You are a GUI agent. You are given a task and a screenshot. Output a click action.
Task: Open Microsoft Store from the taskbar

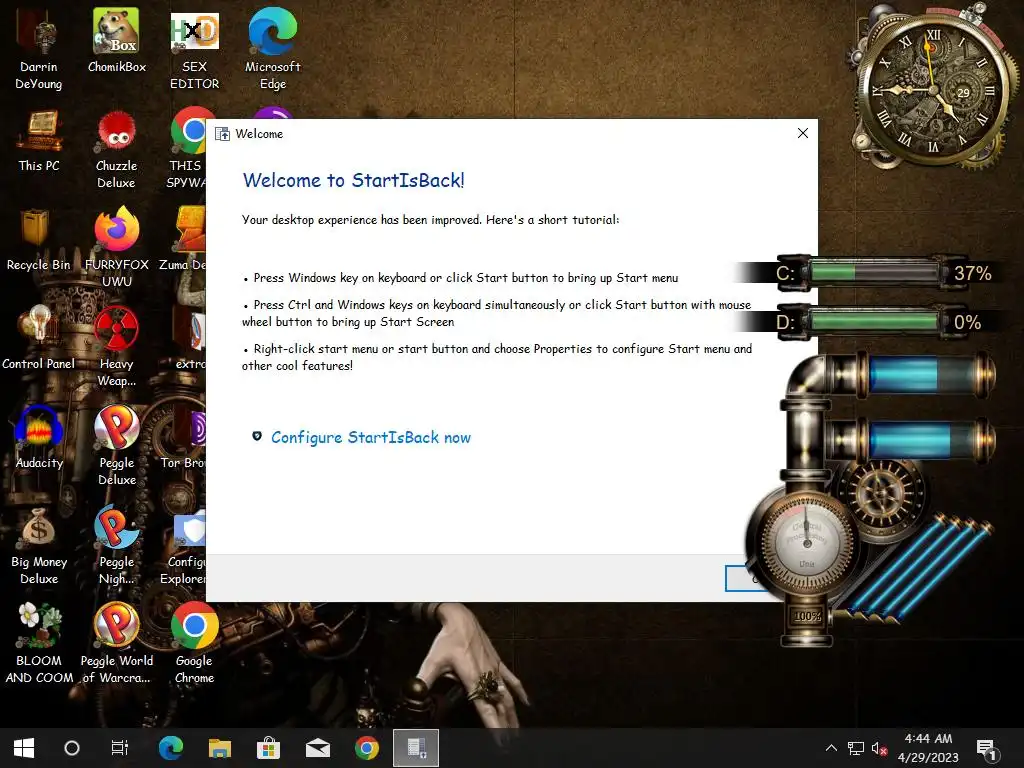coord(268,748)
